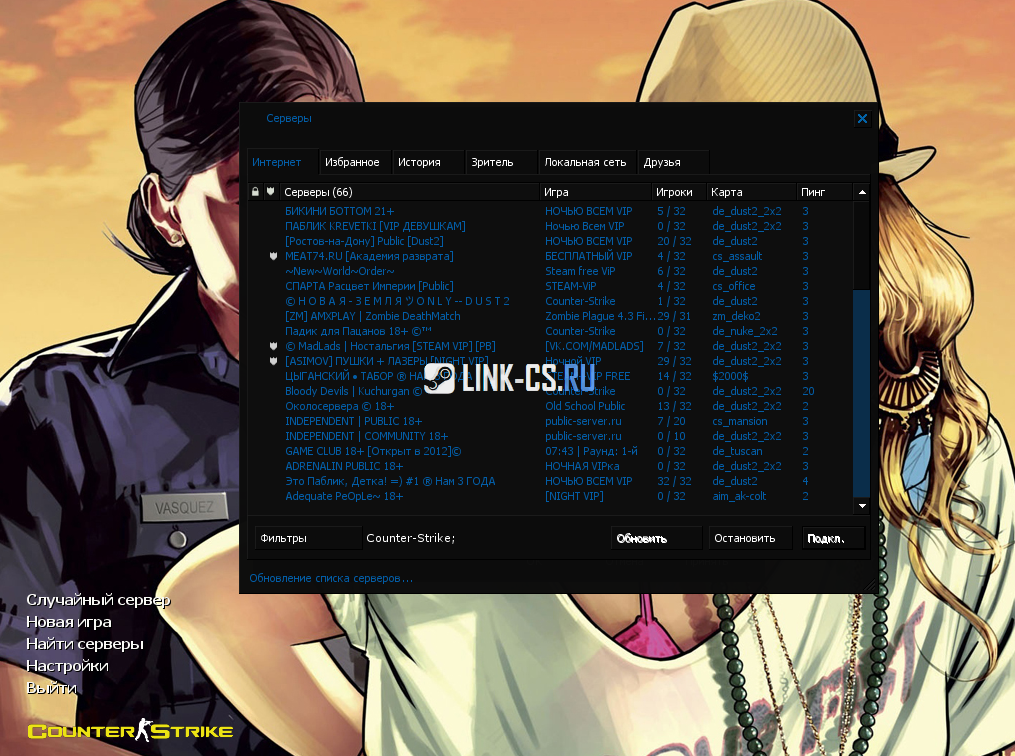This screenshot has height=756, width=1015.
Task: Sort servers by Пинг column
Action: 824,191
